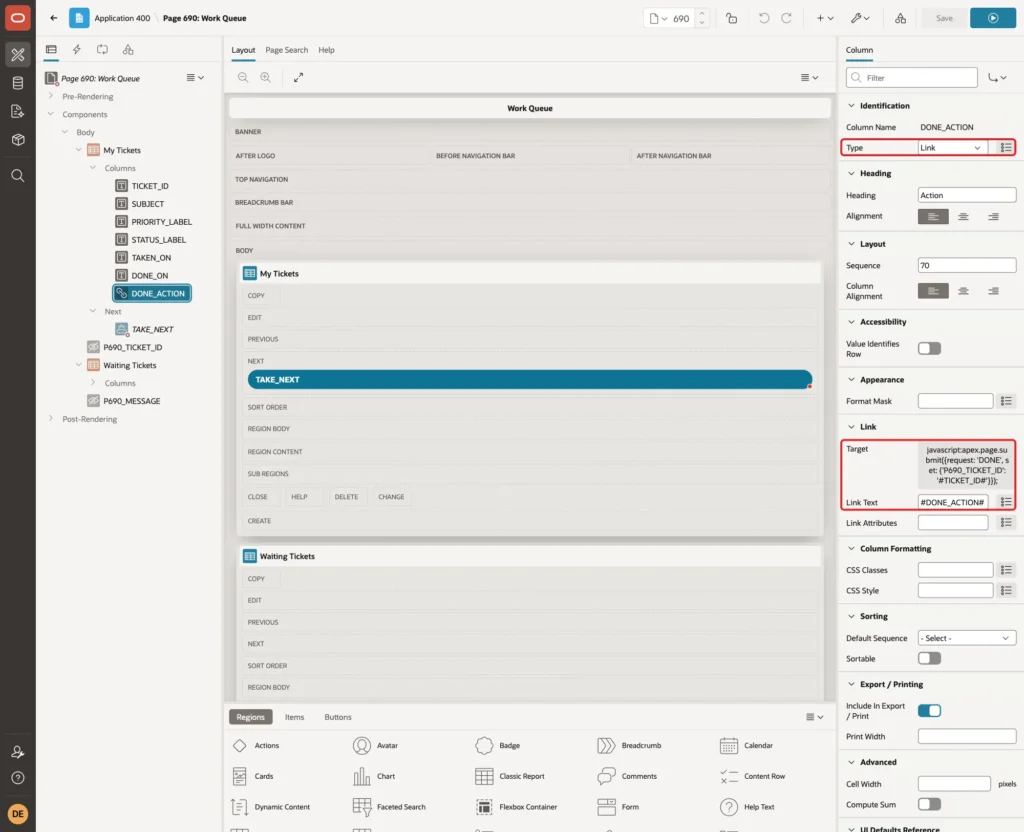Select the TAKE_NEXT button in layout

click(530, 379)
